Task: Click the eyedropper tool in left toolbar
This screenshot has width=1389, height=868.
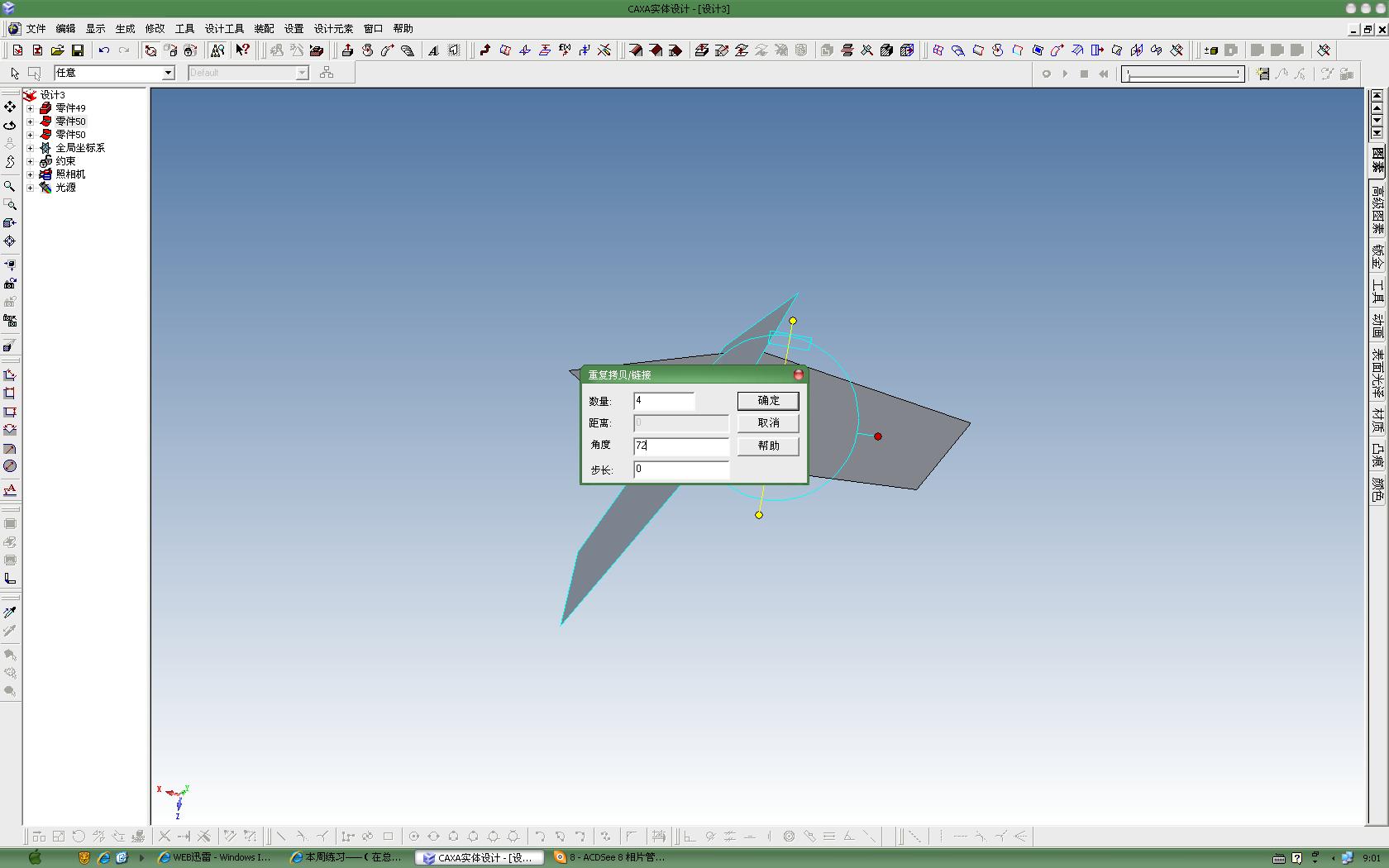Action: tap(10, 613)
